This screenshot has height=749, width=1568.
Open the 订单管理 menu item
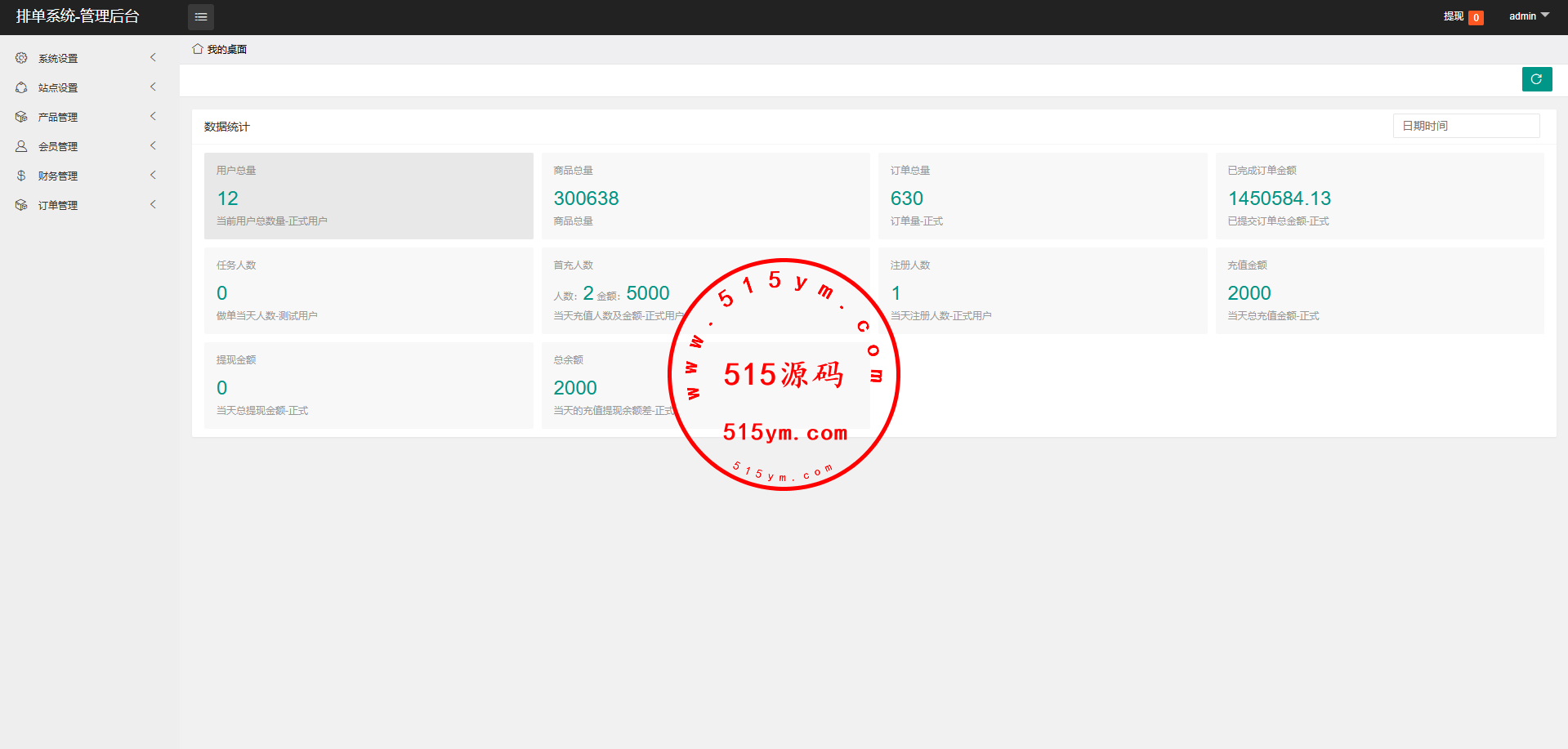58,206
